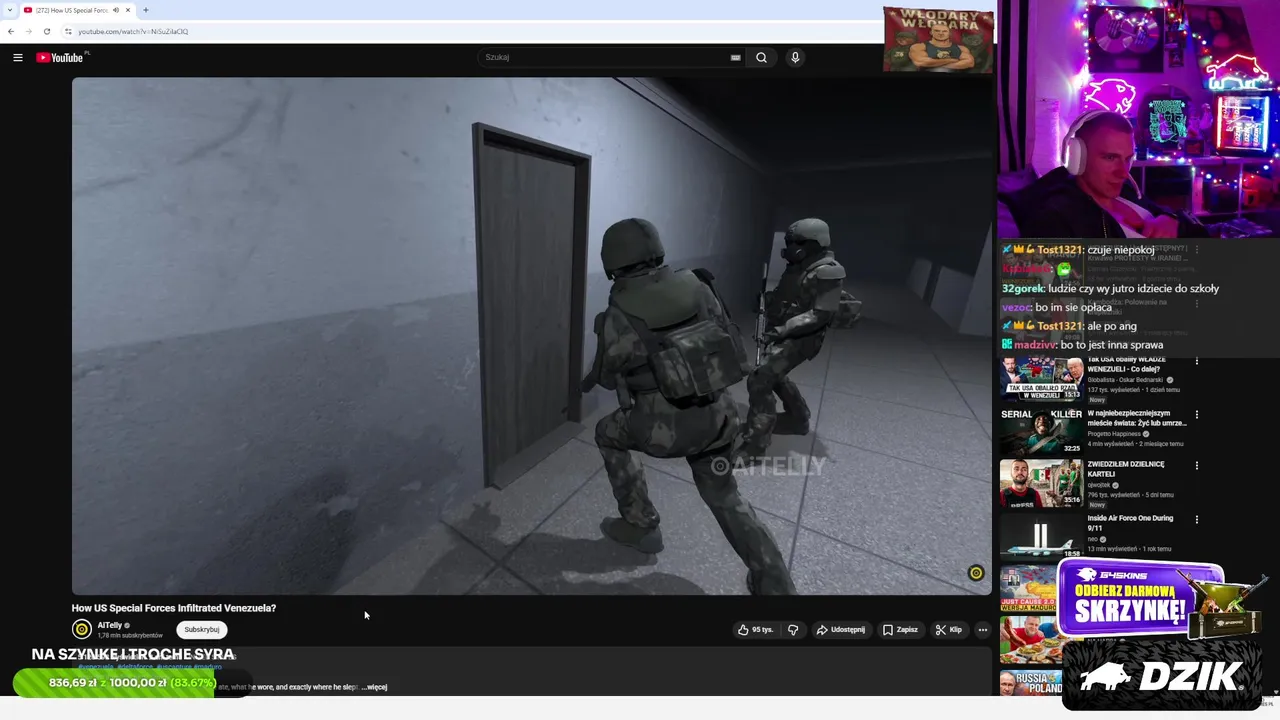The width and height of the screenshot is (1280, 720).
Task: Open options menu for najniebezpieczniejszym mieście video
Action: [1197, 414]
